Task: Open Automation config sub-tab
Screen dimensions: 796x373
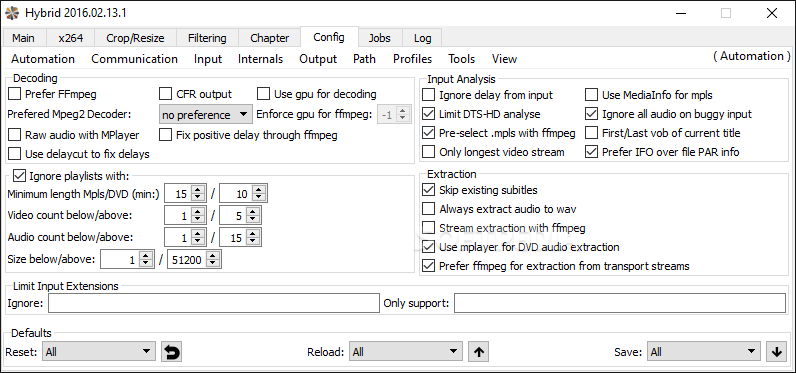Action: [43, 59]
